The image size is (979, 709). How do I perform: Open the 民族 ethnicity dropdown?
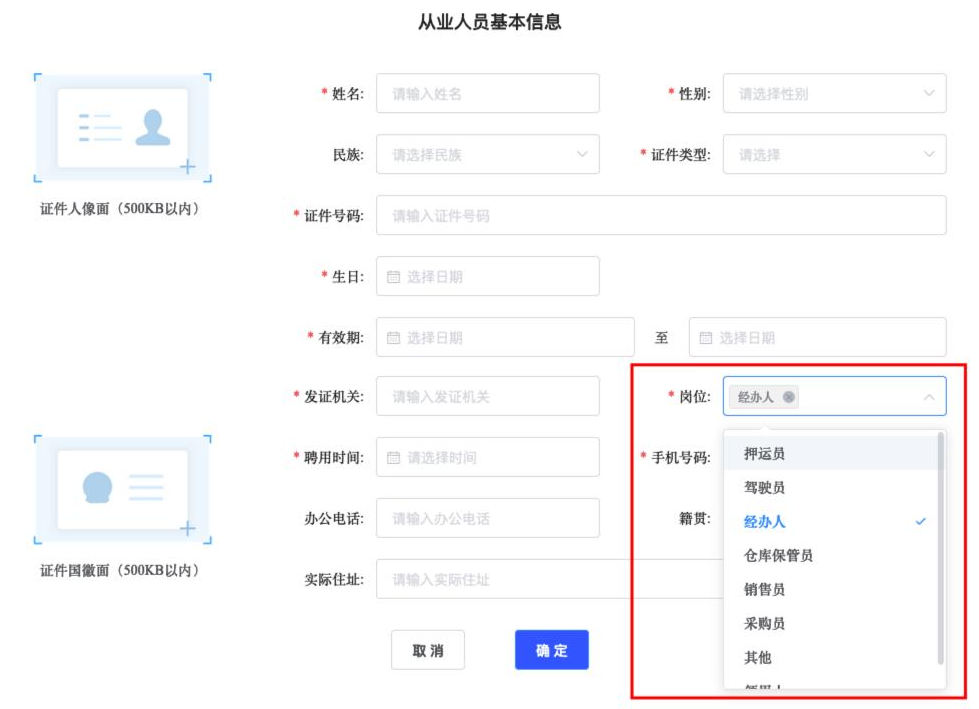click(487, 155)
